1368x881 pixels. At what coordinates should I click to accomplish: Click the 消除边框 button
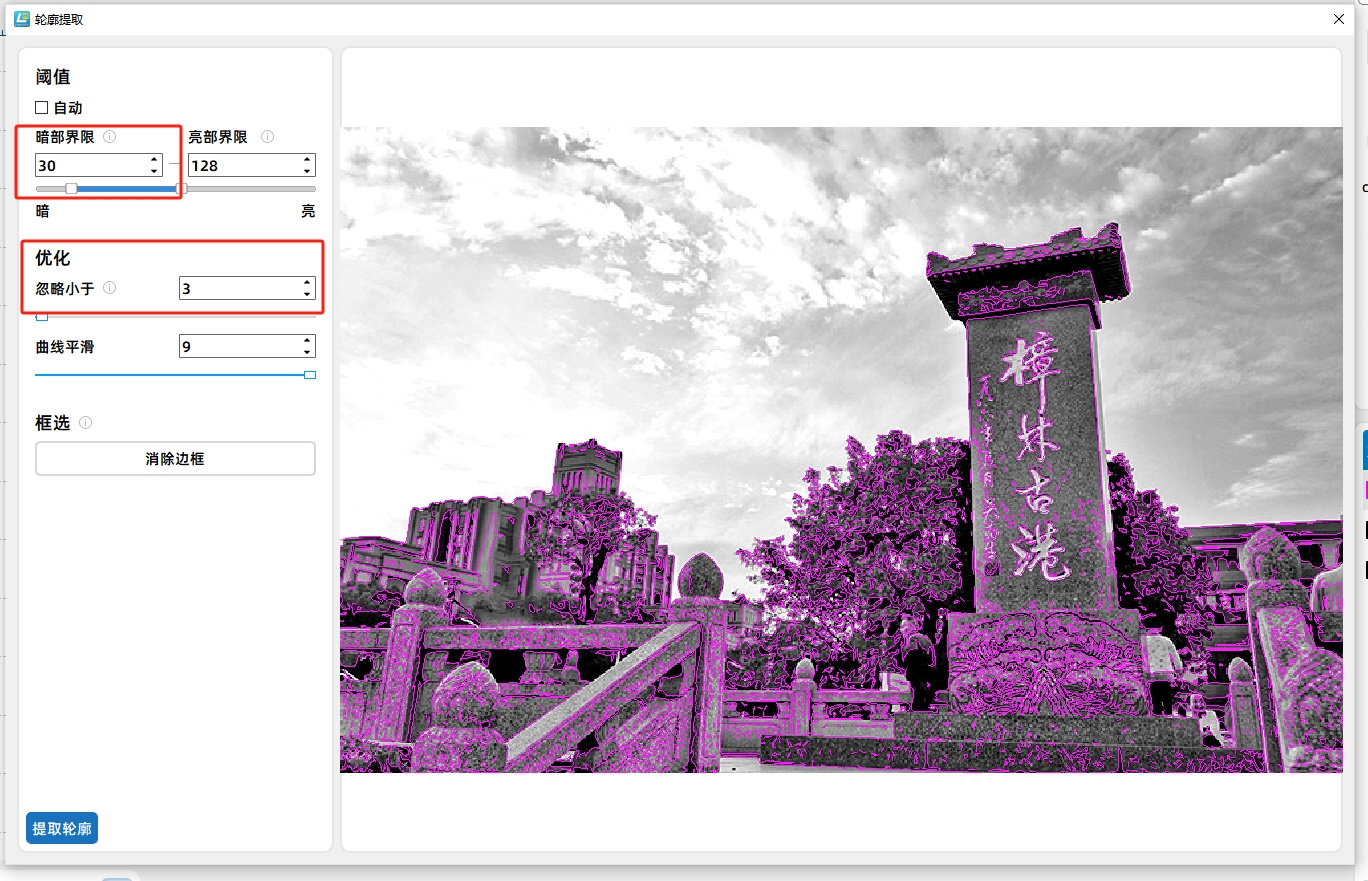coord(175,459)
